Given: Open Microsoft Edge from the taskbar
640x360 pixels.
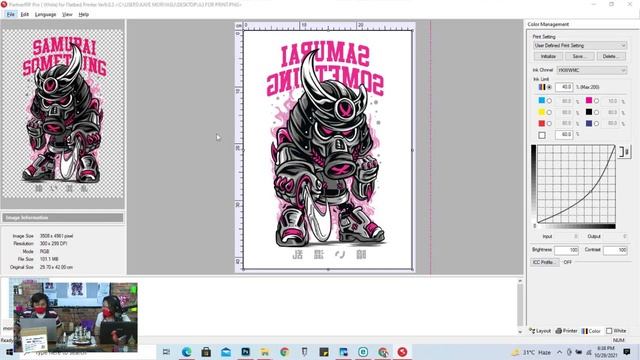Looking at the screenshot, I should click(x=187, y=352).
